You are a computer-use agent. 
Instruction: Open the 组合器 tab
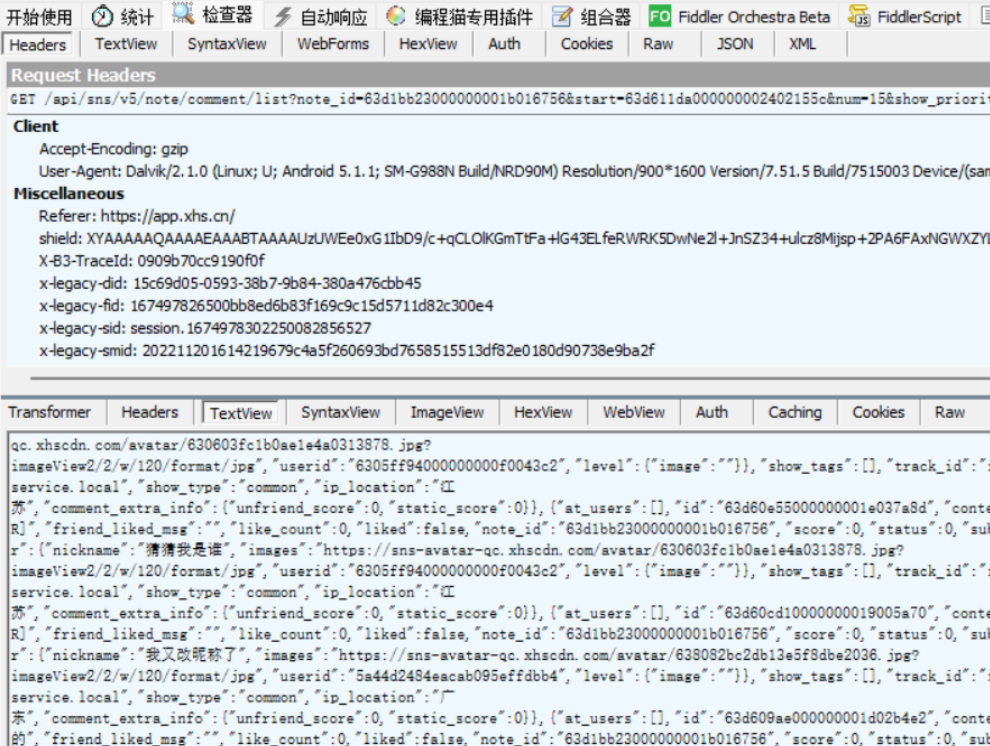tap(592, 17)
